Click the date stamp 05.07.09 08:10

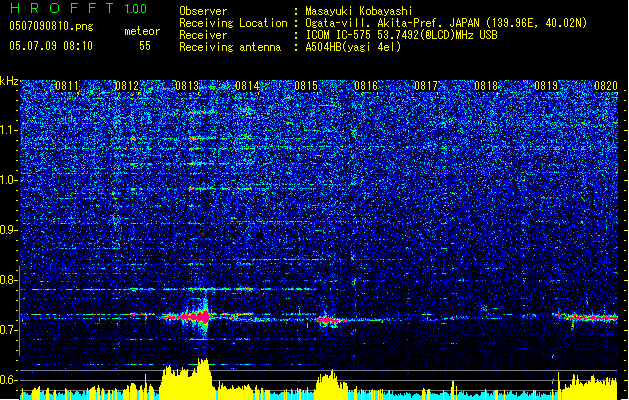coord(51,45)
